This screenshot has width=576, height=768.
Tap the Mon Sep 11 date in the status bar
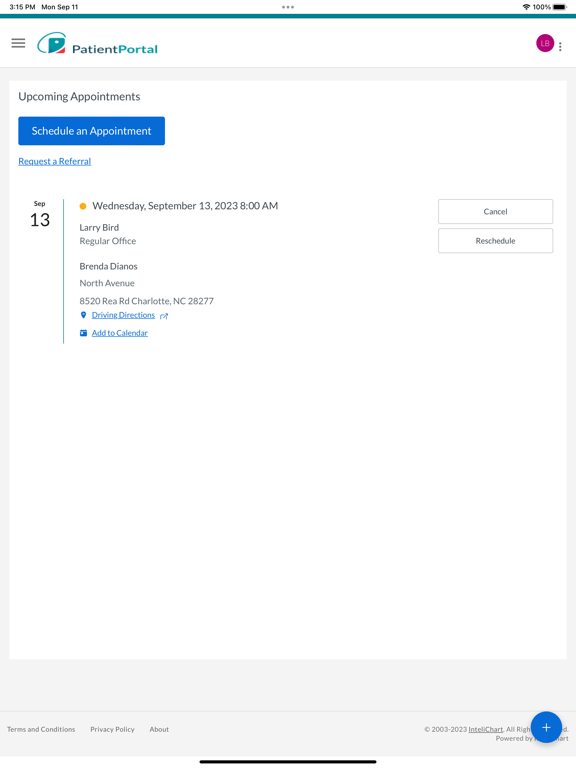[x=60, y=7]
